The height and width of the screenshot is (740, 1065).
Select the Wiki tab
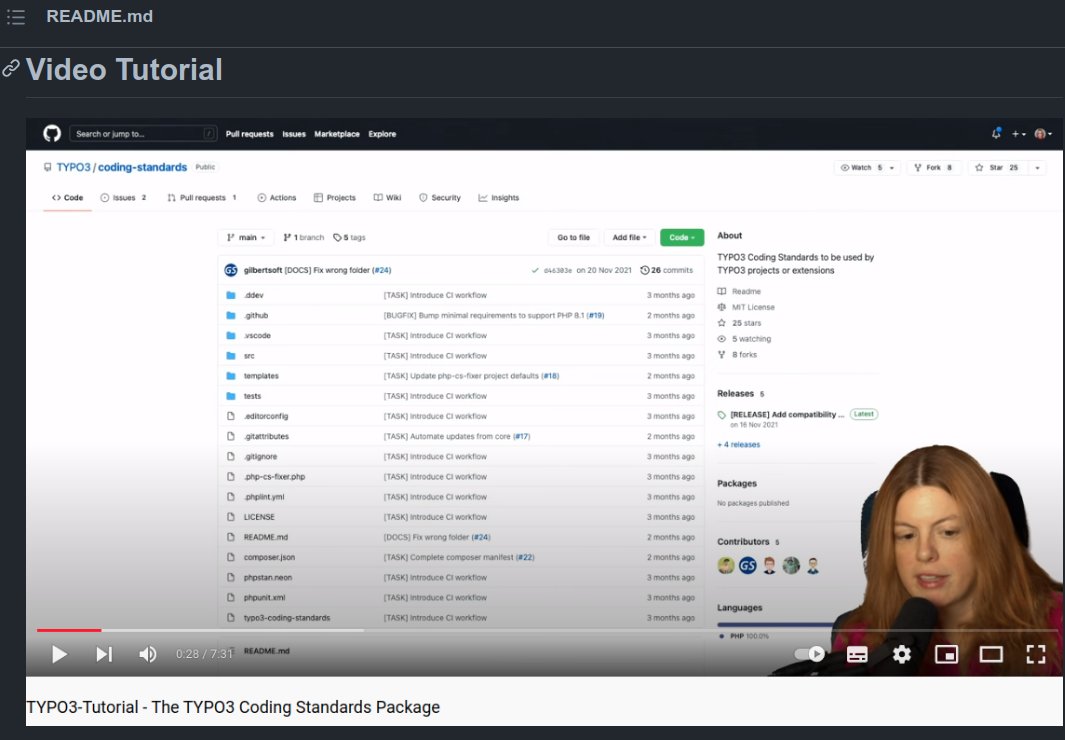[x=388, y=198]
